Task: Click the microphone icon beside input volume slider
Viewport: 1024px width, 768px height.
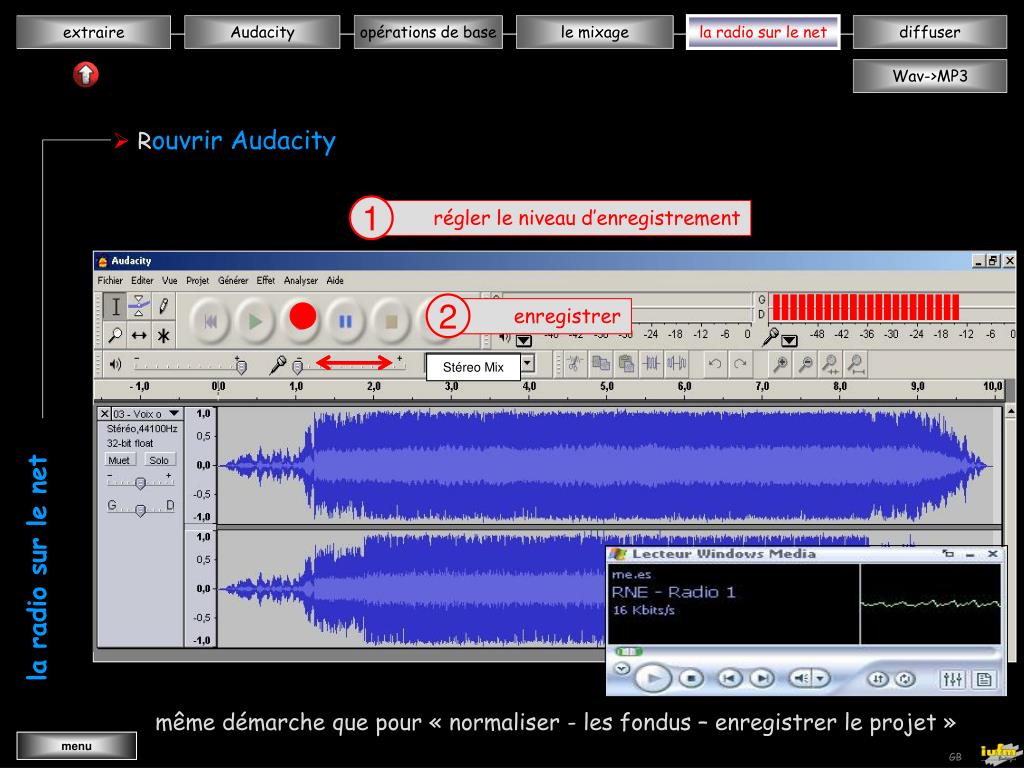Action: [x=278, y=364]
